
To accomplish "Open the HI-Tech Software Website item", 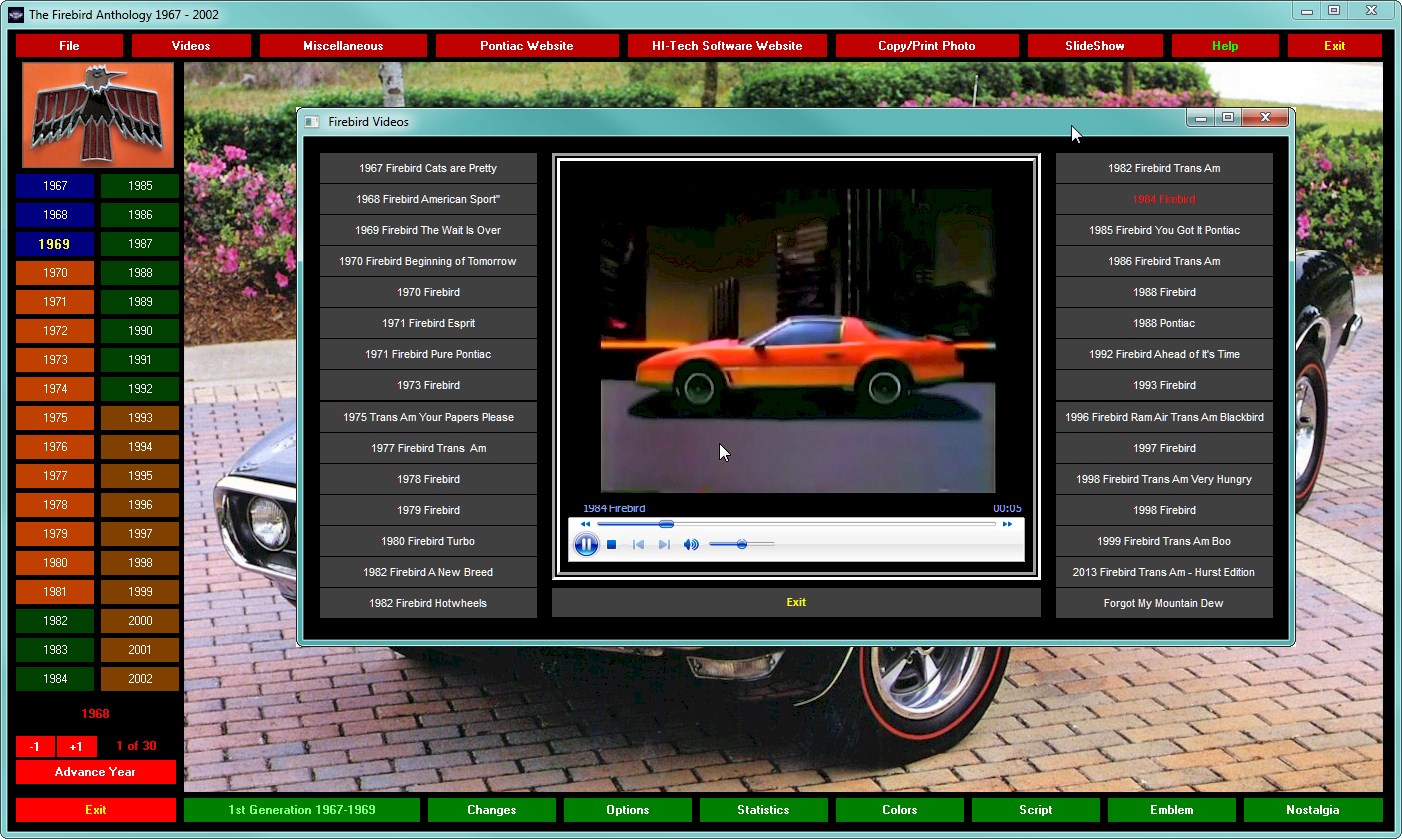I will [727, 46].
